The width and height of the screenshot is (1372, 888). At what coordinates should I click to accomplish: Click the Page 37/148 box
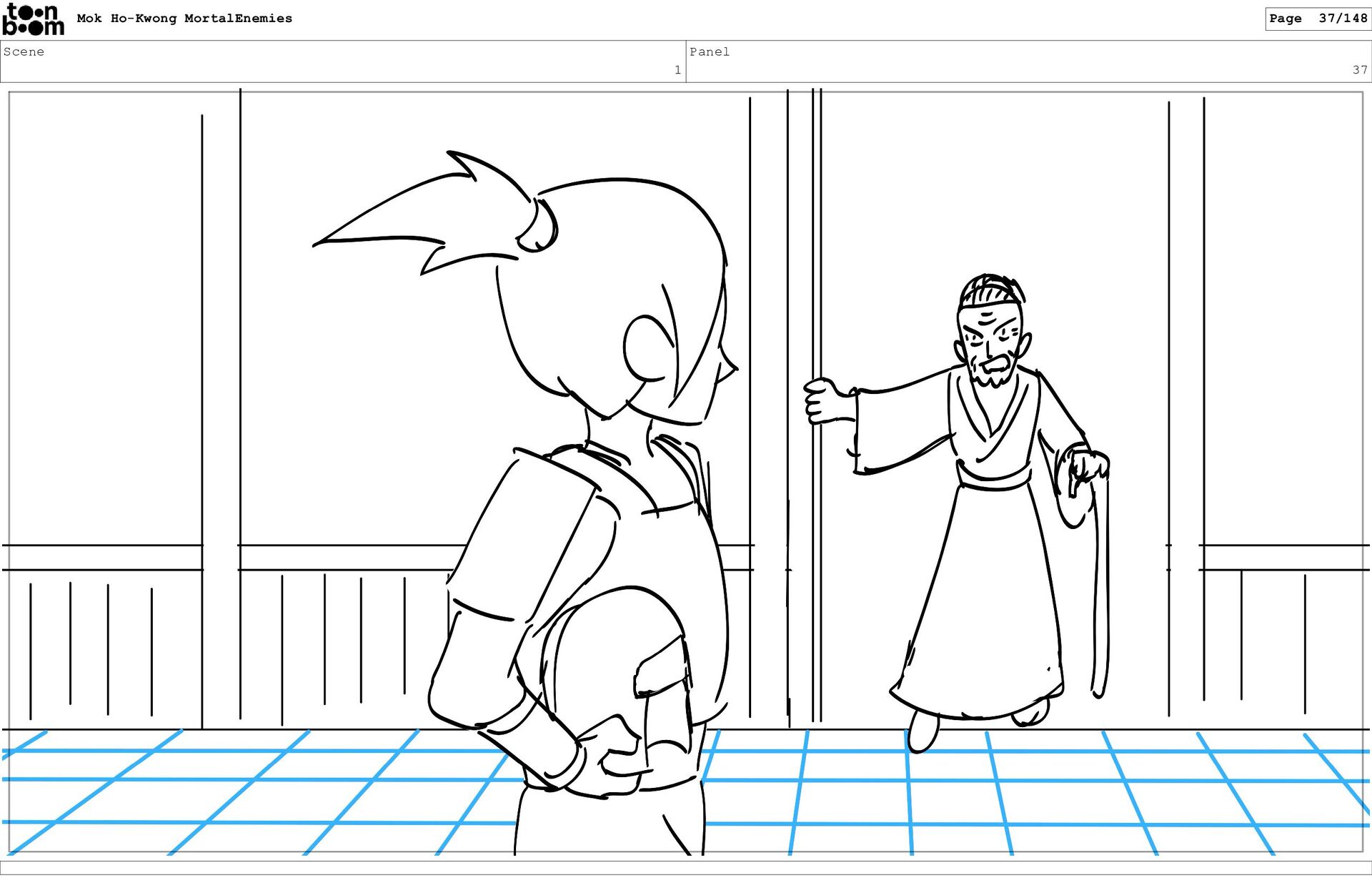pos(1317,19)
